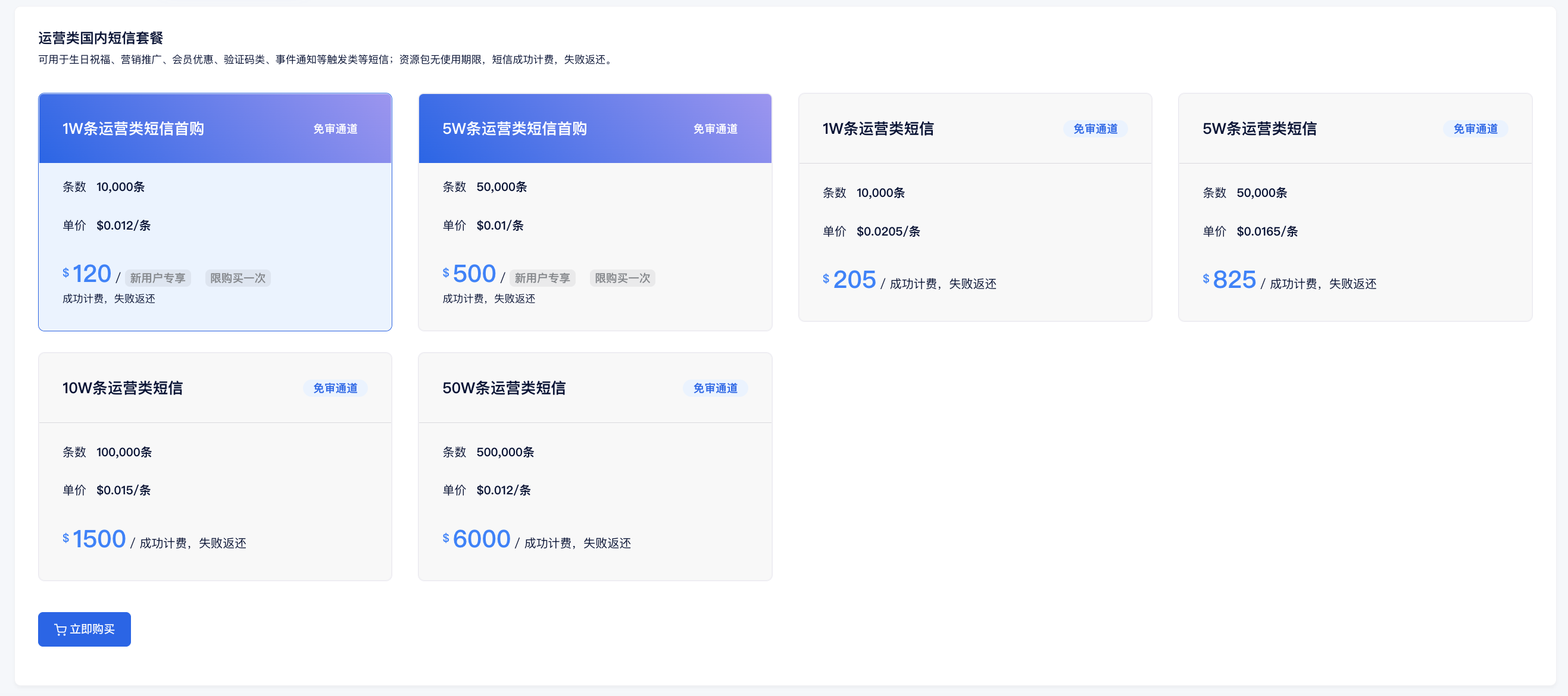Viewport: 1568px width, 696px height.
Task: Click 新用户专享 tag beside $500 price
Action: [542, 278]
